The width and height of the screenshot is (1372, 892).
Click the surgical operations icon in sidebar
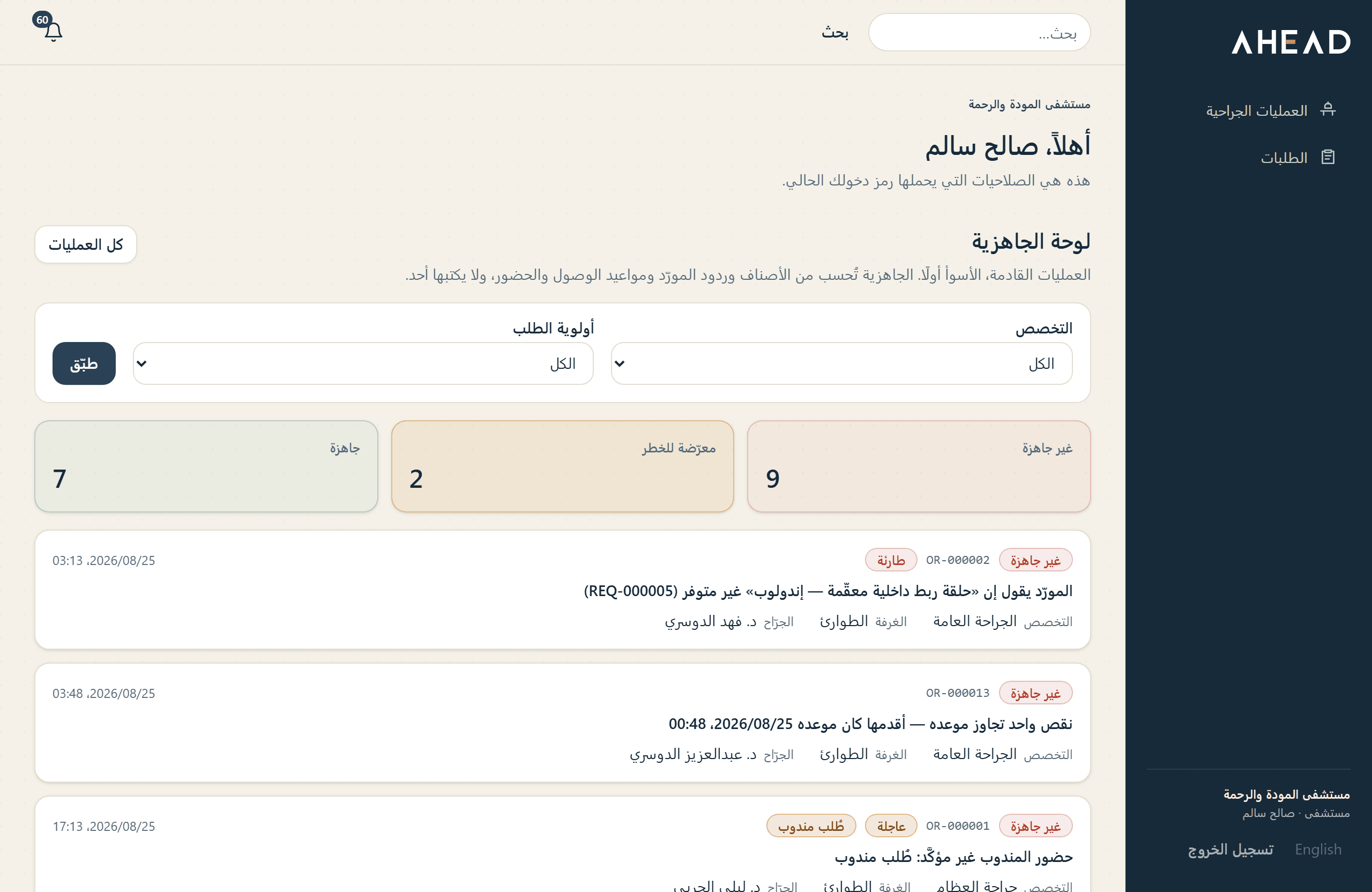coord(1328,109)
